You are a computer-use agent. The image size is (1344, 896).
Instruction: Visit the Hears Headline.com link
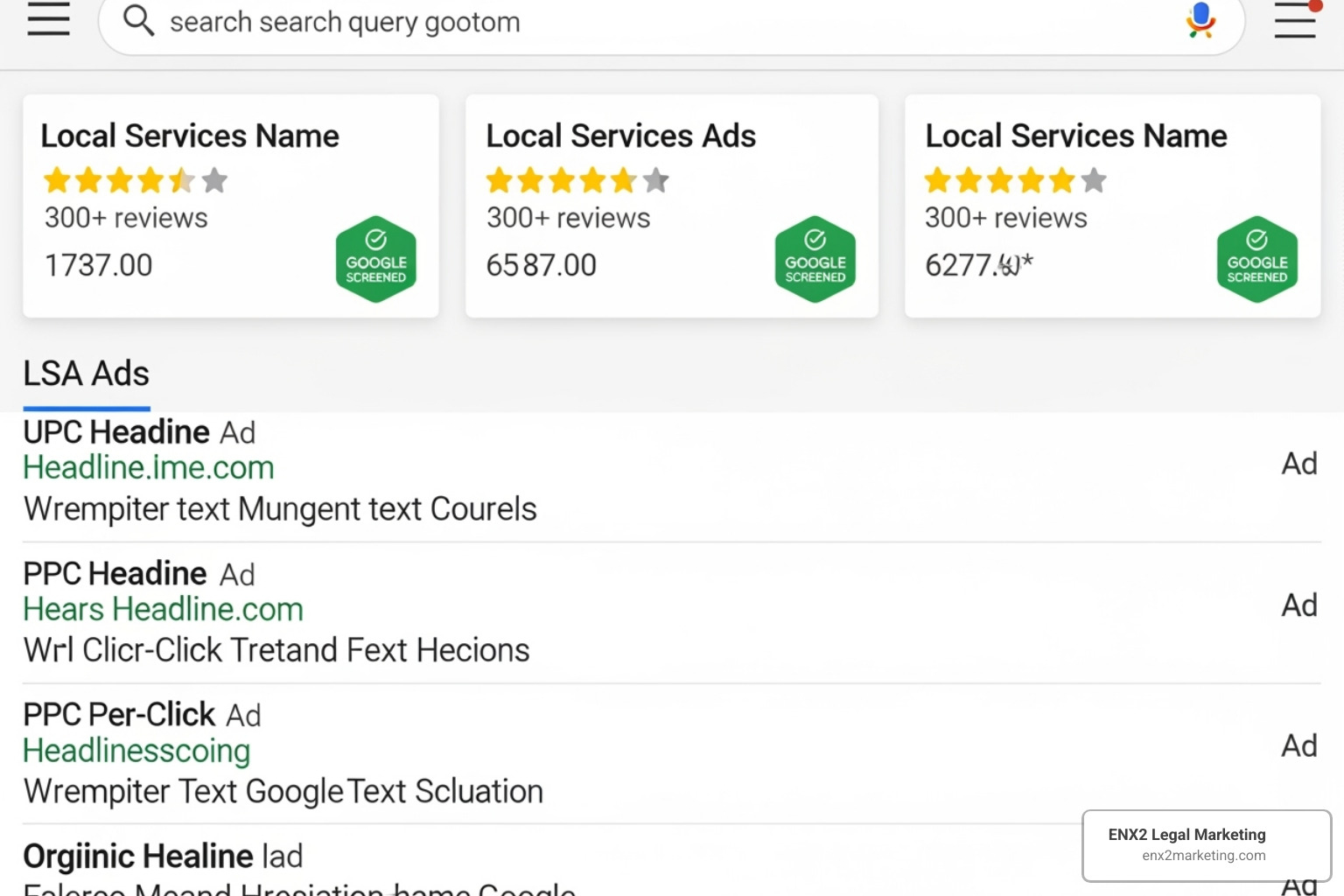(x=163, y=608)
